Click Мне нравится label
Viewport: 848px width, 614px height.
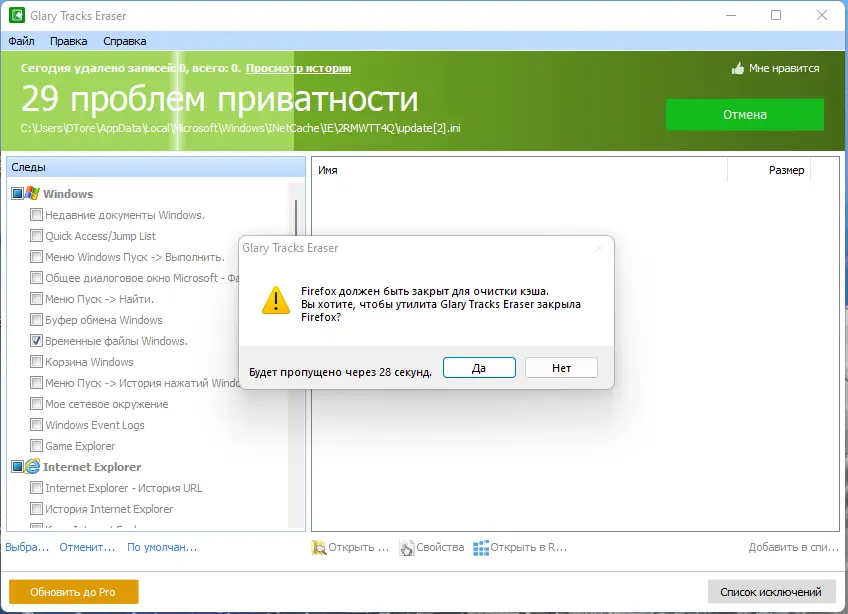click(x=784, y=68)
